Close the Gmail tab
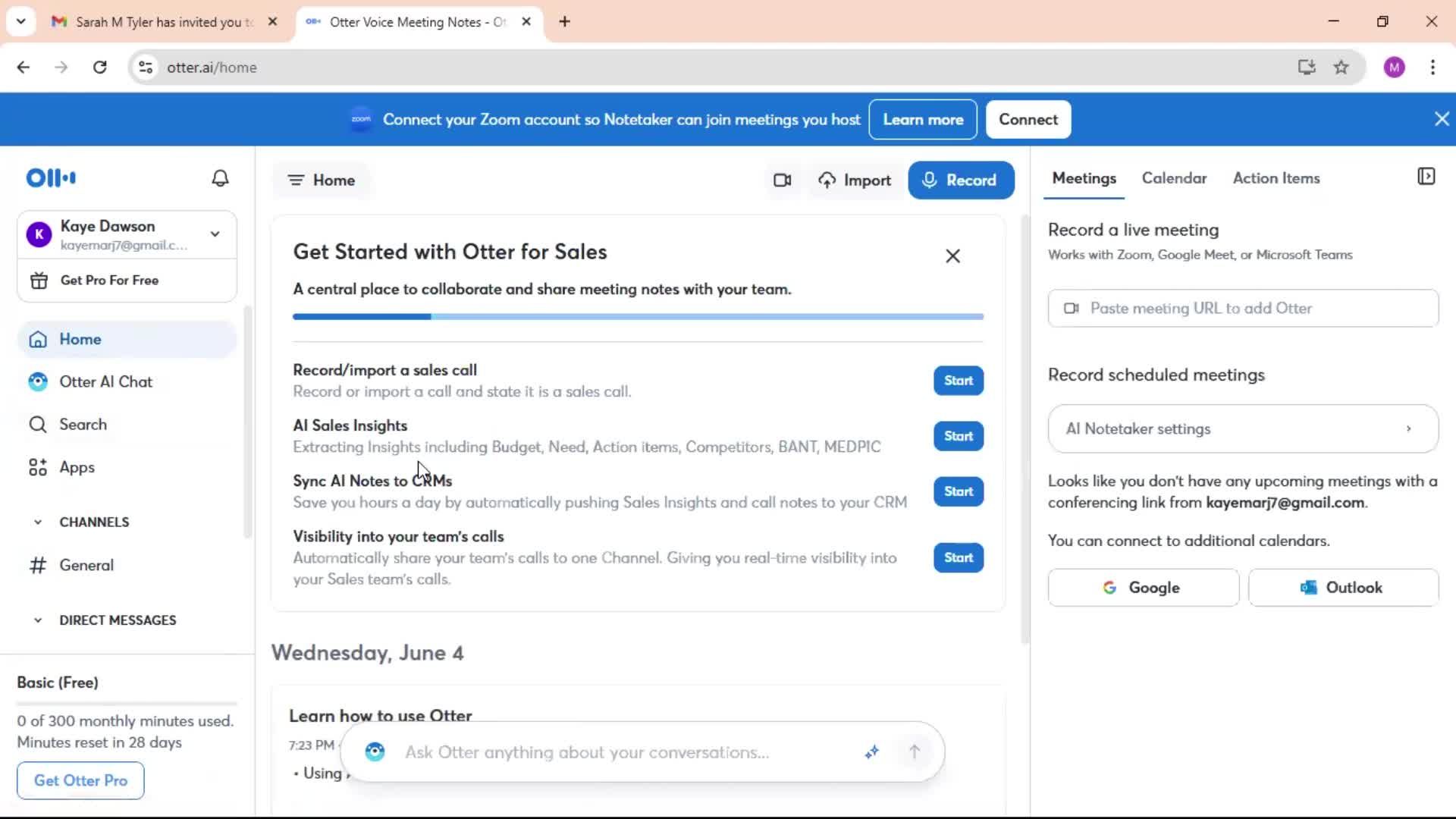 tap(273, 22)
